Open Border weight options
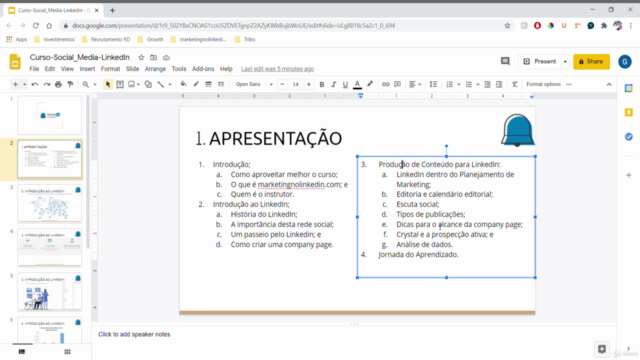This screenshot has width=640, height=360. click(x=208, y=84)
